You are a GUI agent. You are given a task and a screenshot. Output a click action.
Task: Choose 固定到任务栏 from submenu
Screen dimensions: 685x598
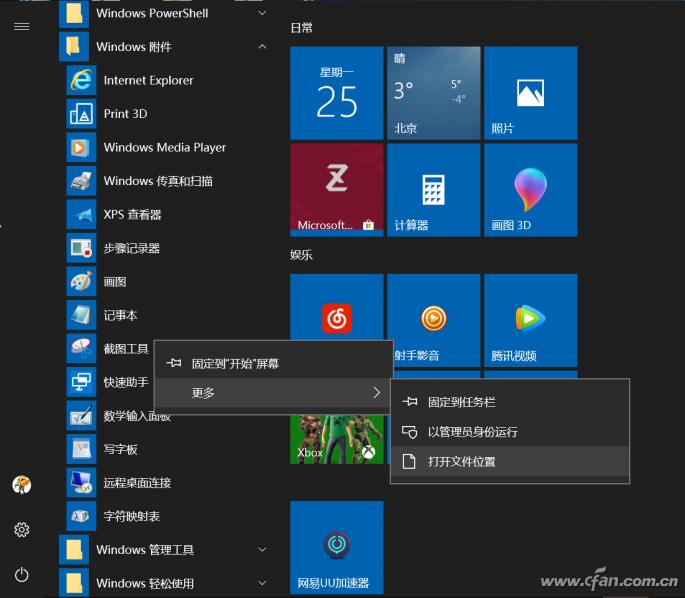coord(510,402)
